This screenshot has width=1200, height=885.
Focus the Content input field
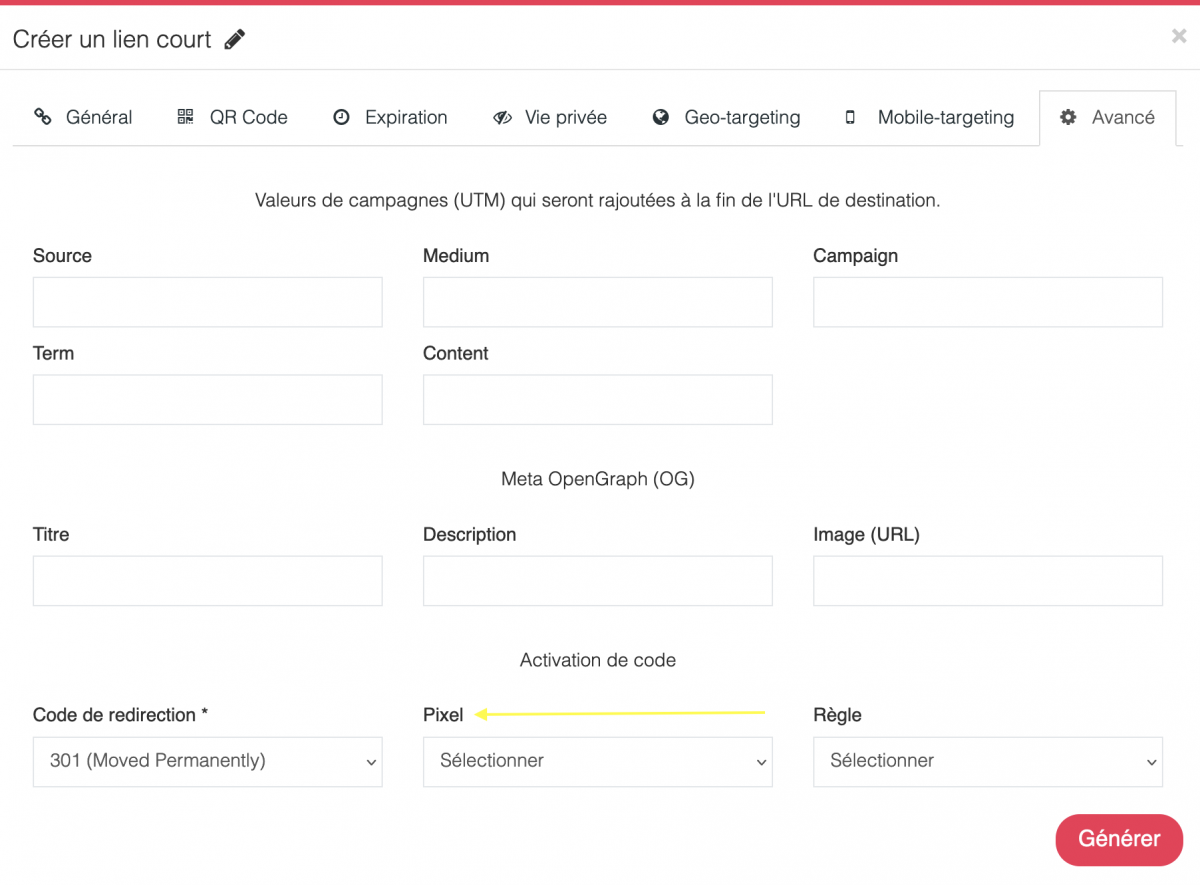598,400
